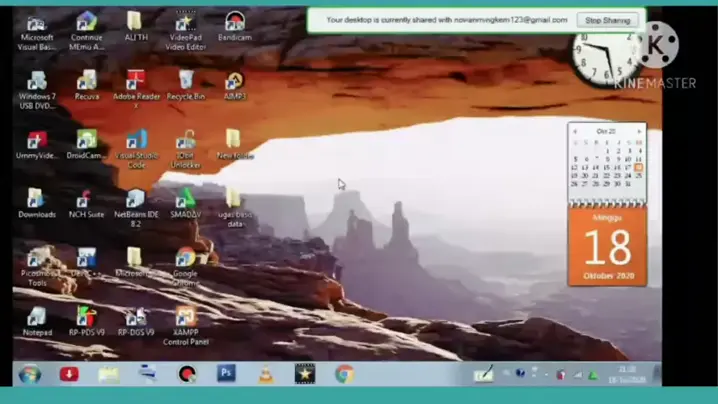
Task: Open the Windows Start menu
Action: click(x=30, y=374)
